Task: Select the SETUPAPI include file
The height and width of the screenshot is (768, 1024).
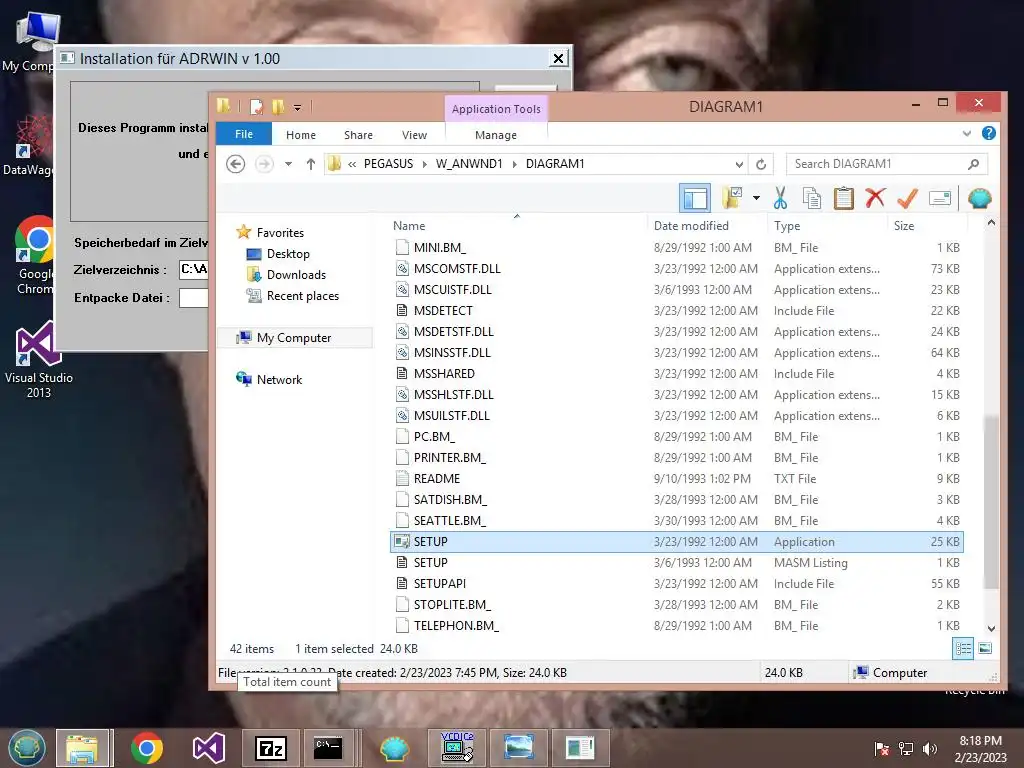Action: point(677,583)
